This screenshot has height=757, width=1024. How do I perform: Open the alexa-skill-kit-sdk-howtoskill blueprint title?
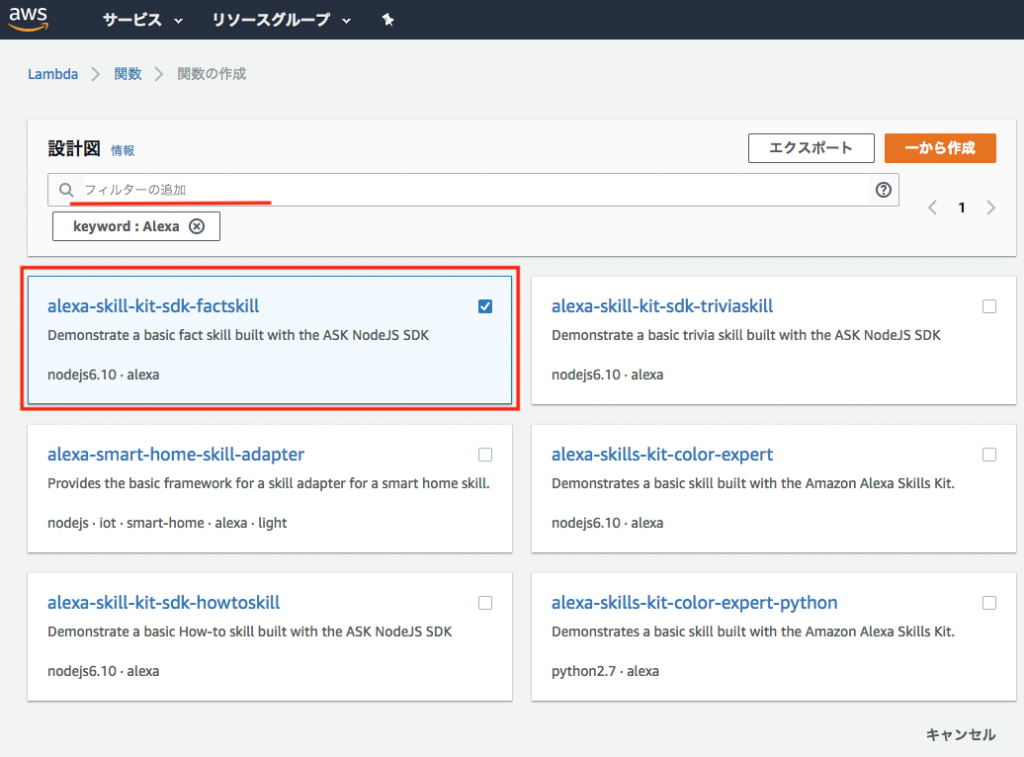[x=163, y=602]
